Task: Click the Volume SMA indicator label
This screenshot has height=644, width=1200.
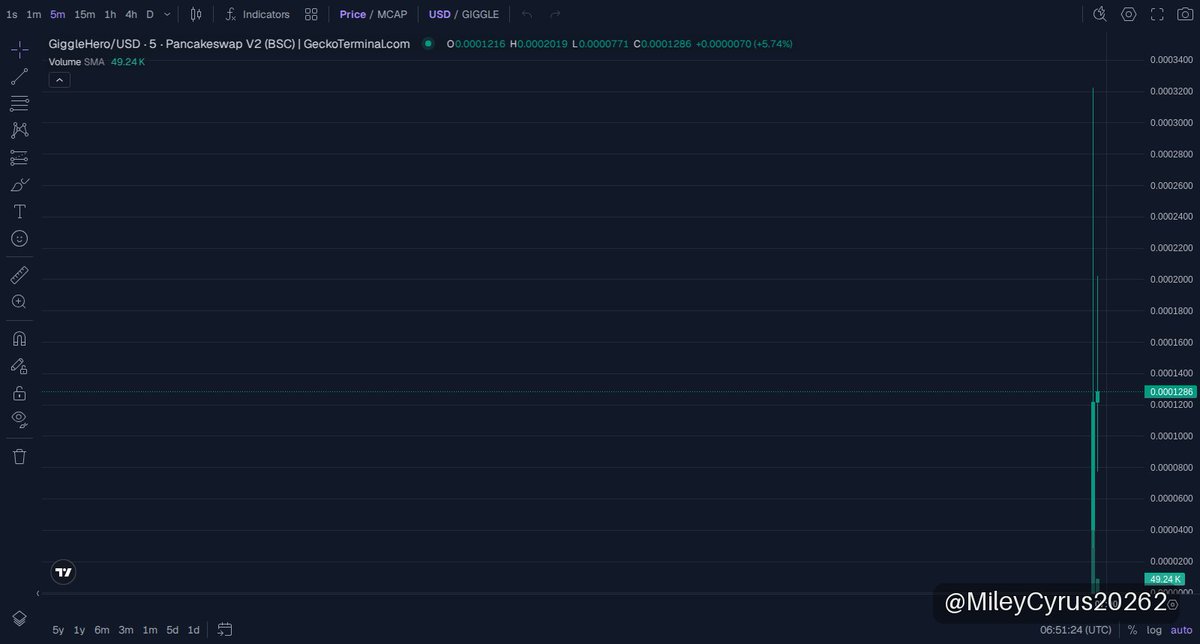Action: 76,62
